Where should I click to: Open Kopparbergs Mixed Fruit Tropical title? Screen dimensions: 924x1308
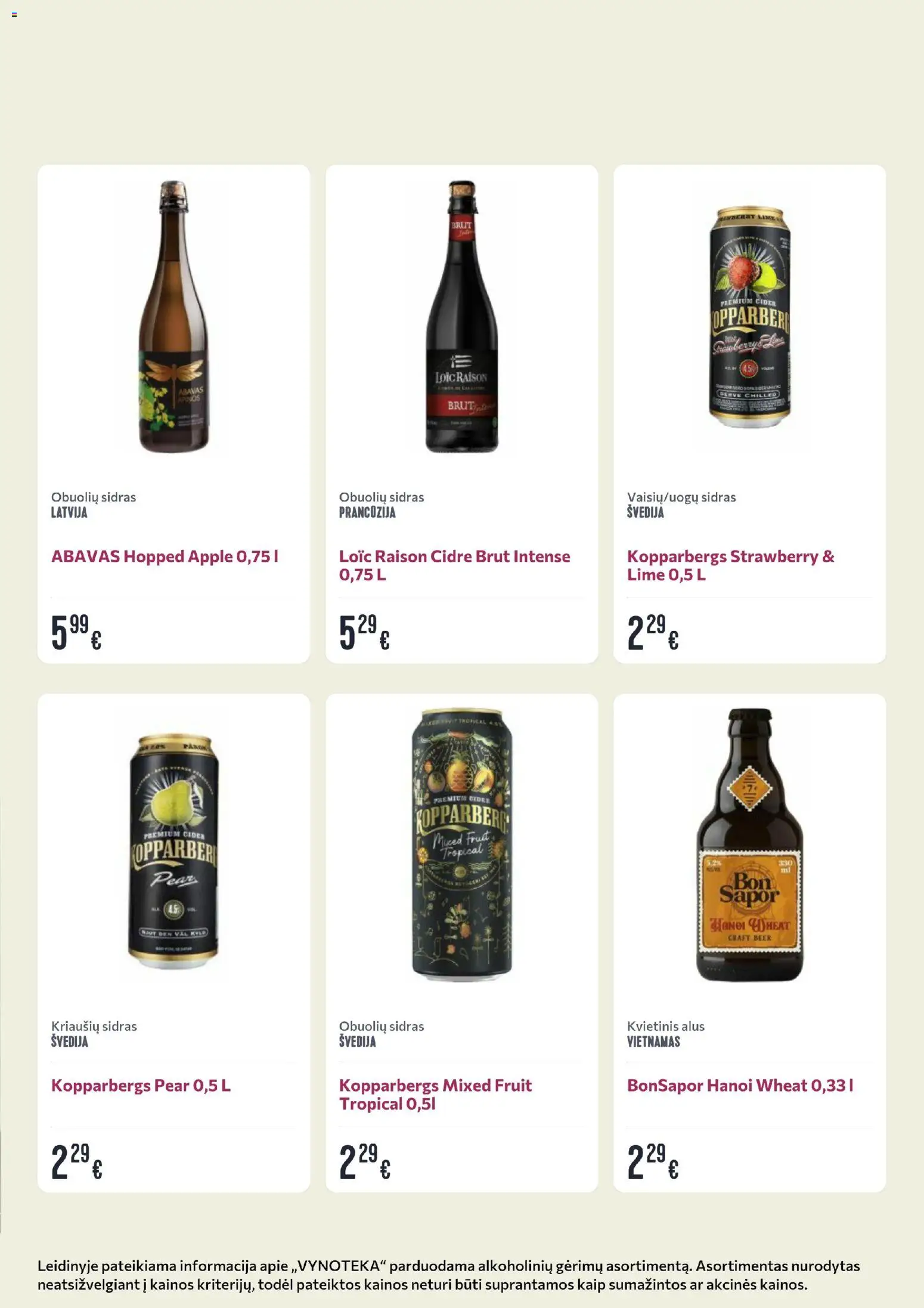pyautogui.click(x=435, y=1094)
